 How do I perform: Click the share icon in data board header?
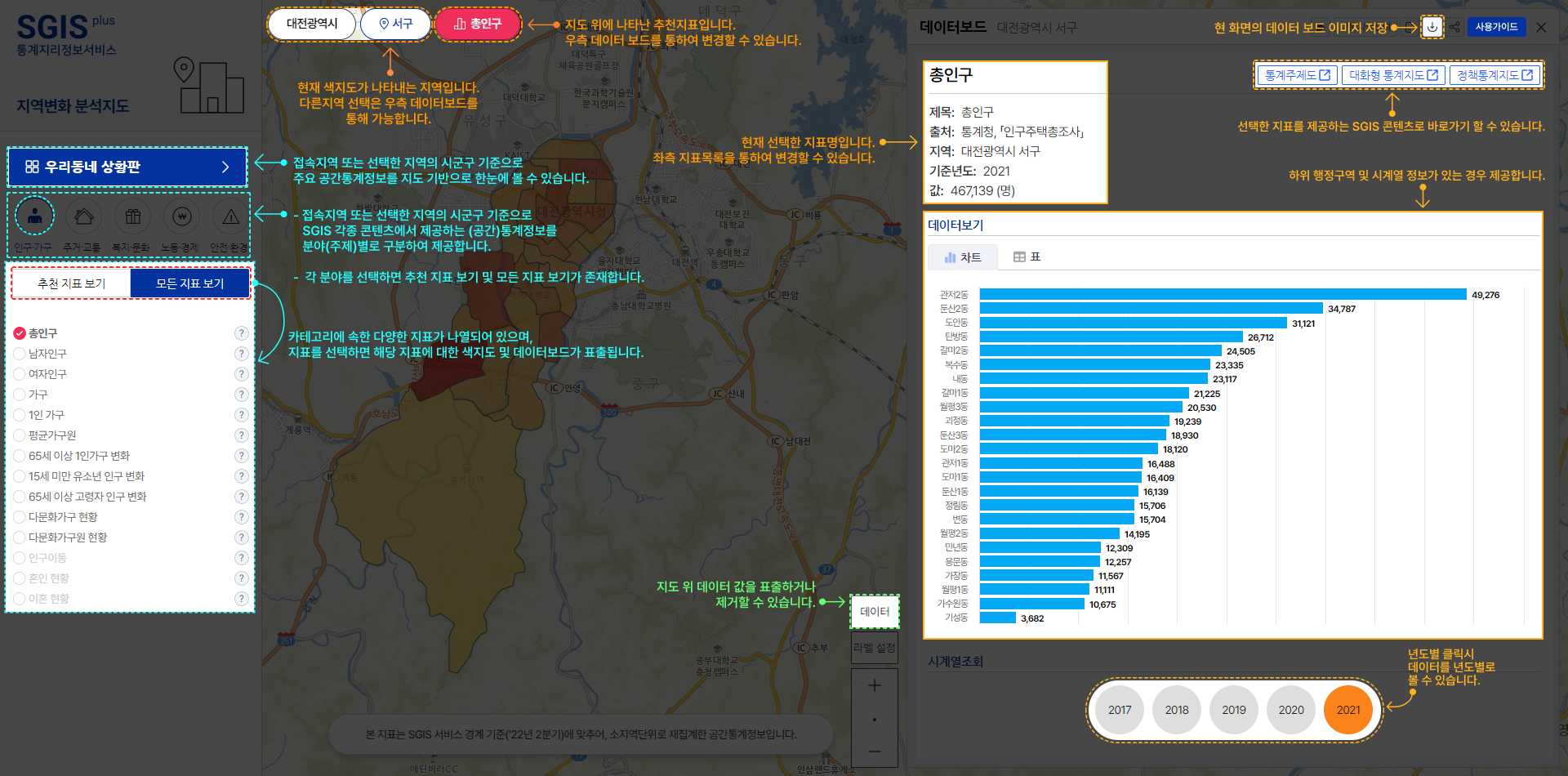[1454, 27]
